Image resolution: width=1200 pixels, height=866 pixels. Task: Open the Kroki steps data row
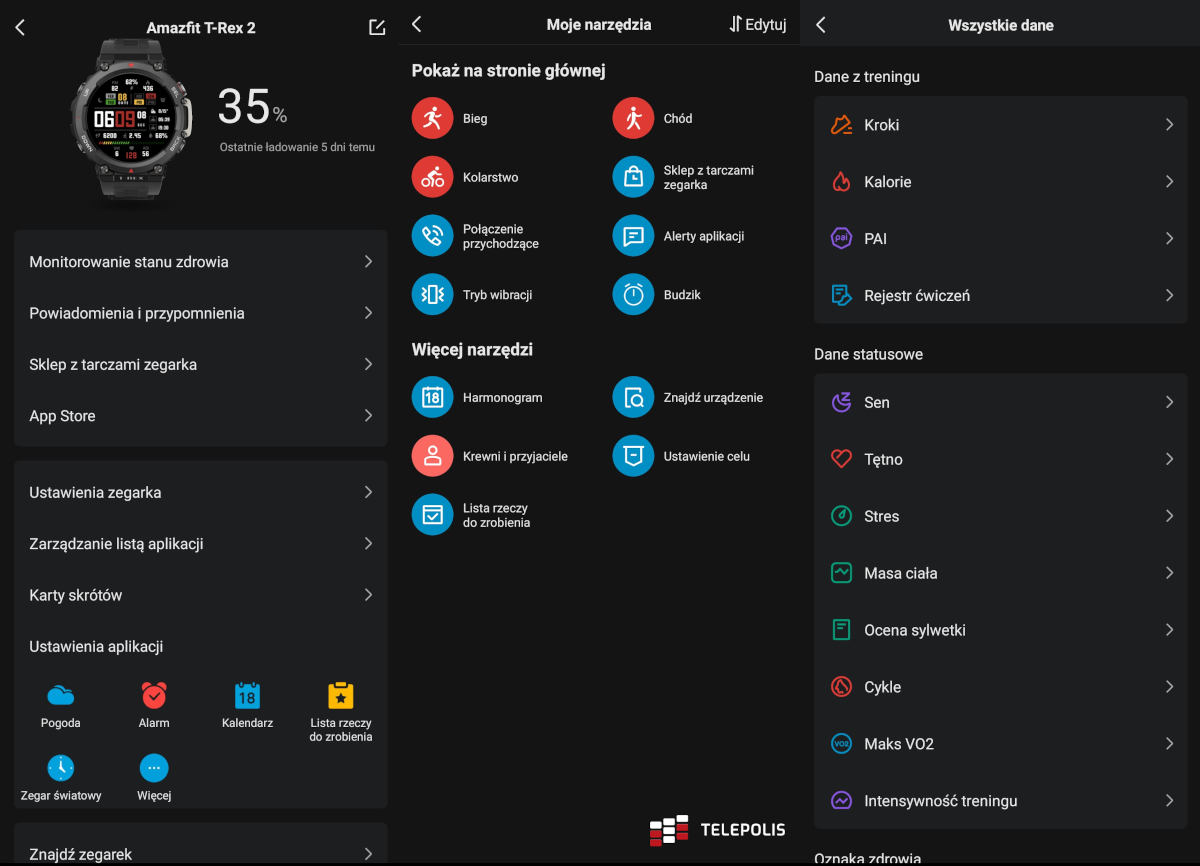[1000, 125]
